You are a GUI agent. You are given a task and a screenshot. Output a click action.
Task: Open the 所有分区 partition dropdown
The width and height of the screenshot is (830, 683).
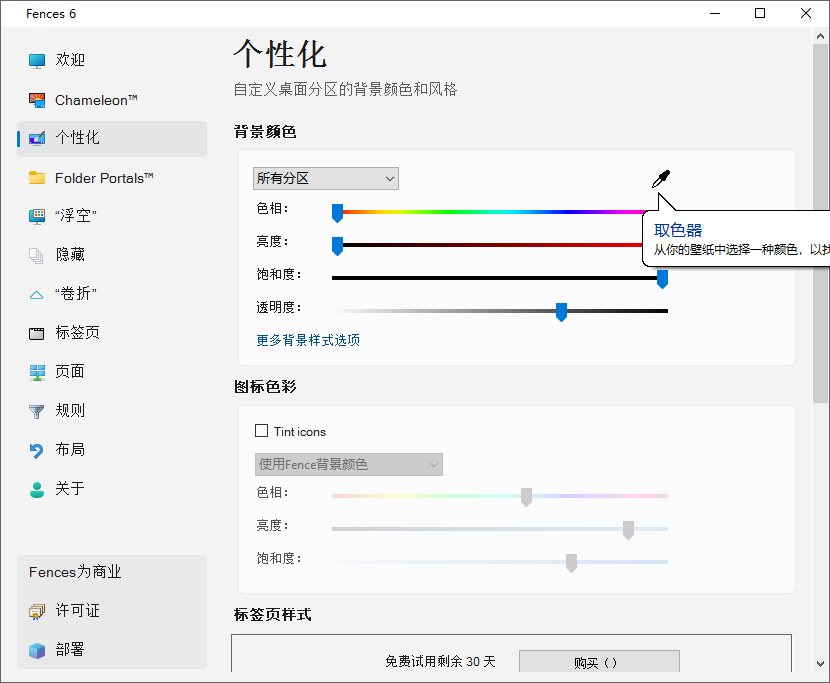pos(325,178)
